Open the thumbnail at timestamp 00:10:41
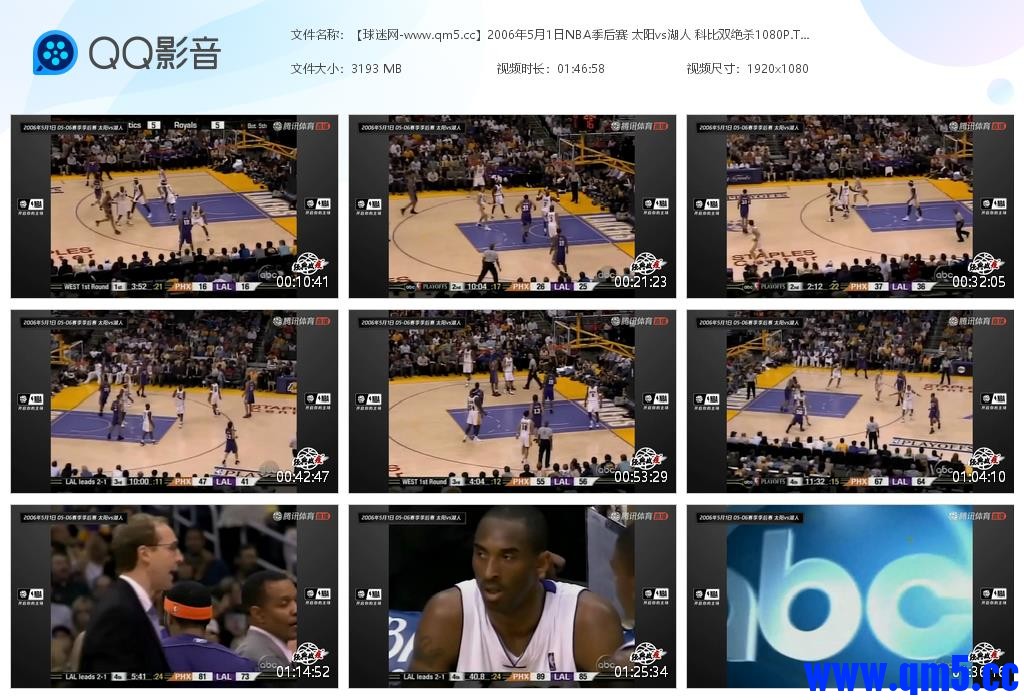The width and height of the screenshot is (1024, 700). coord(174,206)
